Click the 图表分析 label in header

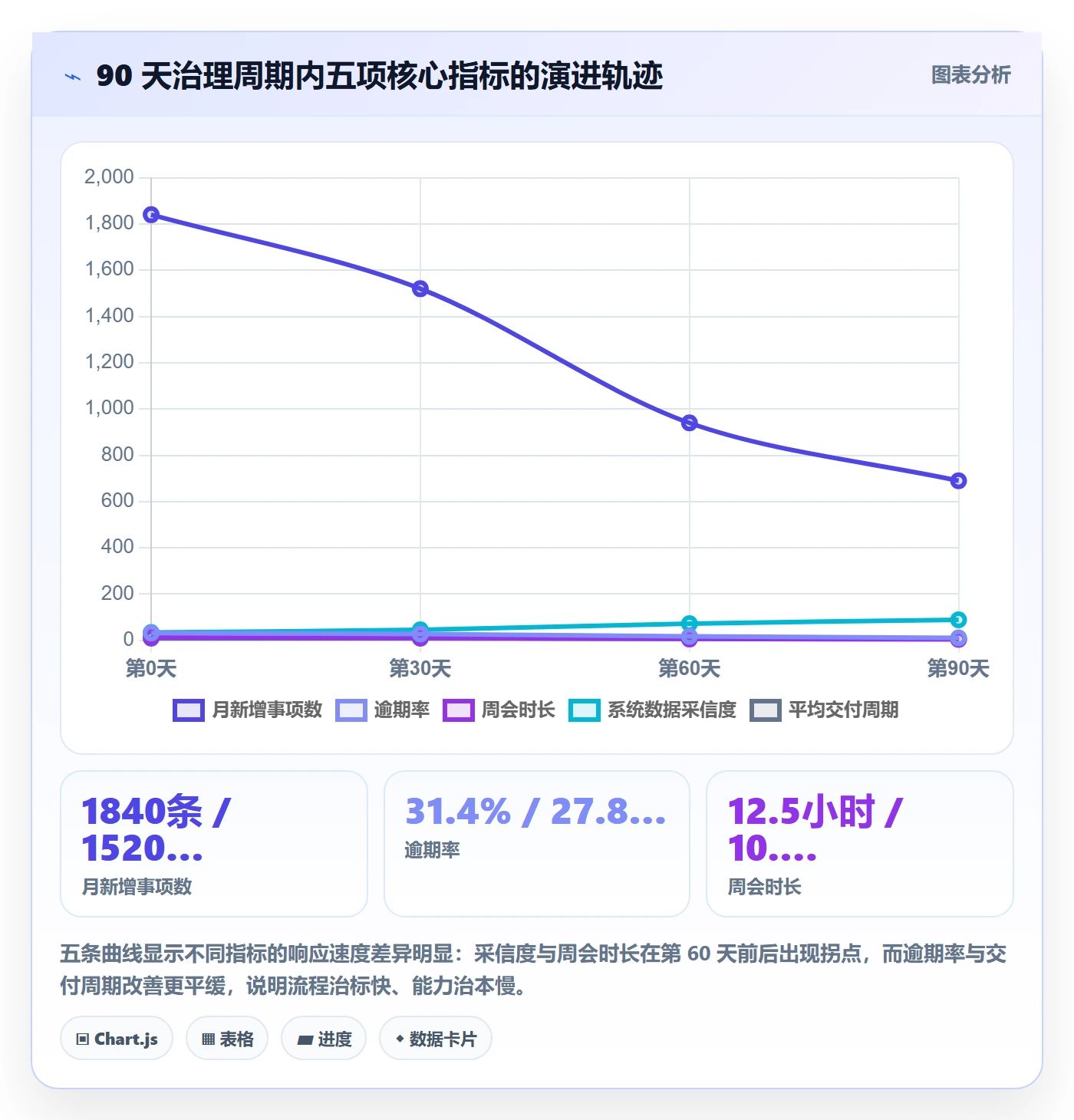pos(970,75)
